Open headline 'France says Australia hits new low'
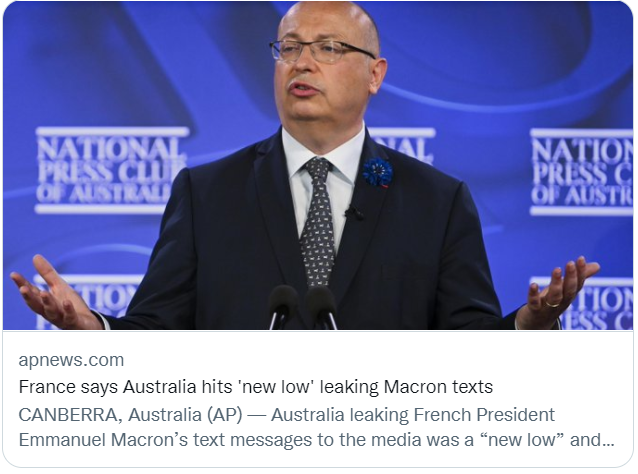The width and height of the screenshot is (638, 474). point(256,387)
